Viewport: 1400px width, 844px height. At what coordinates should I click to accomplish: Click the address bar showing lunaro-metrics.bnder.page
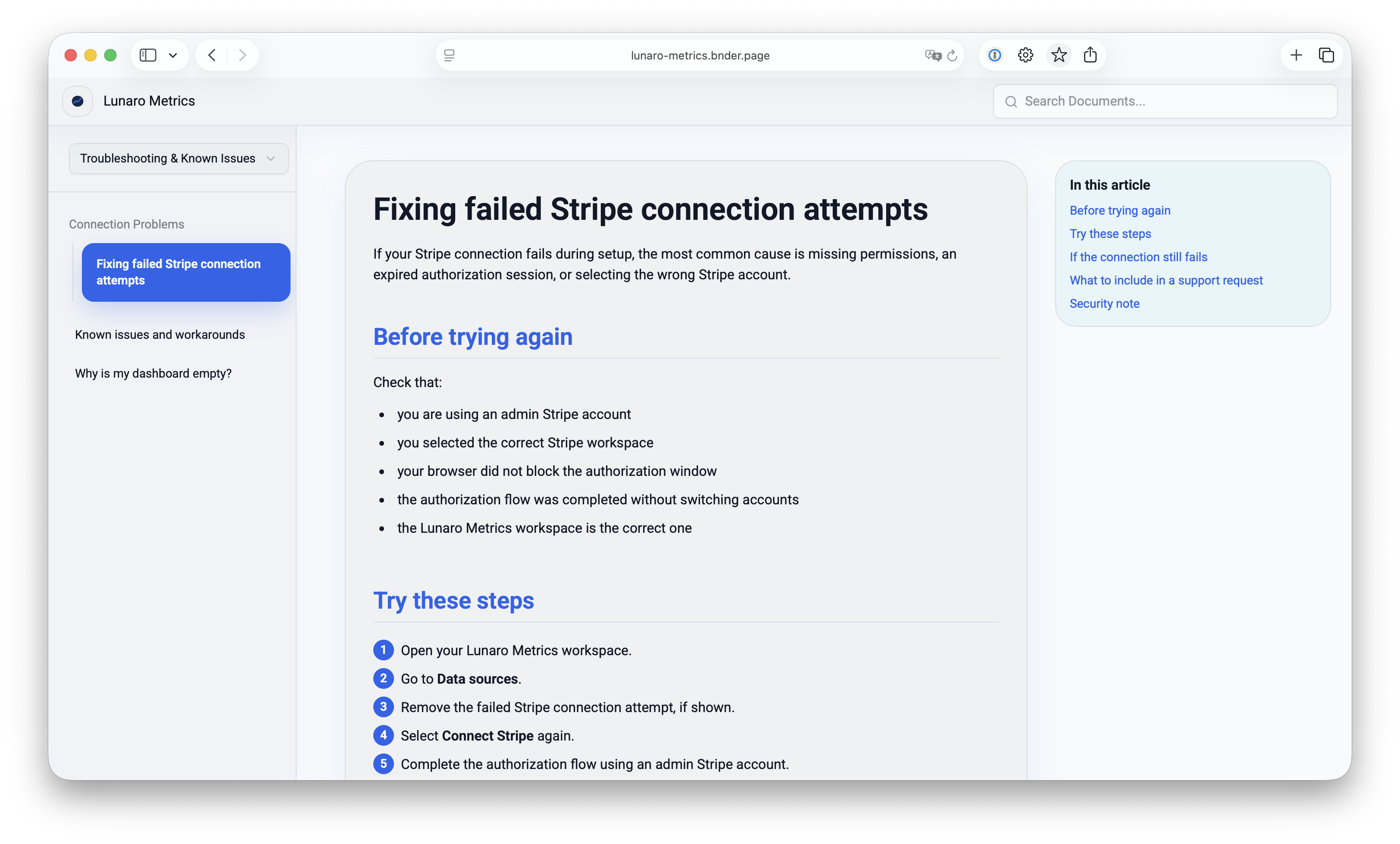point(700,55)
